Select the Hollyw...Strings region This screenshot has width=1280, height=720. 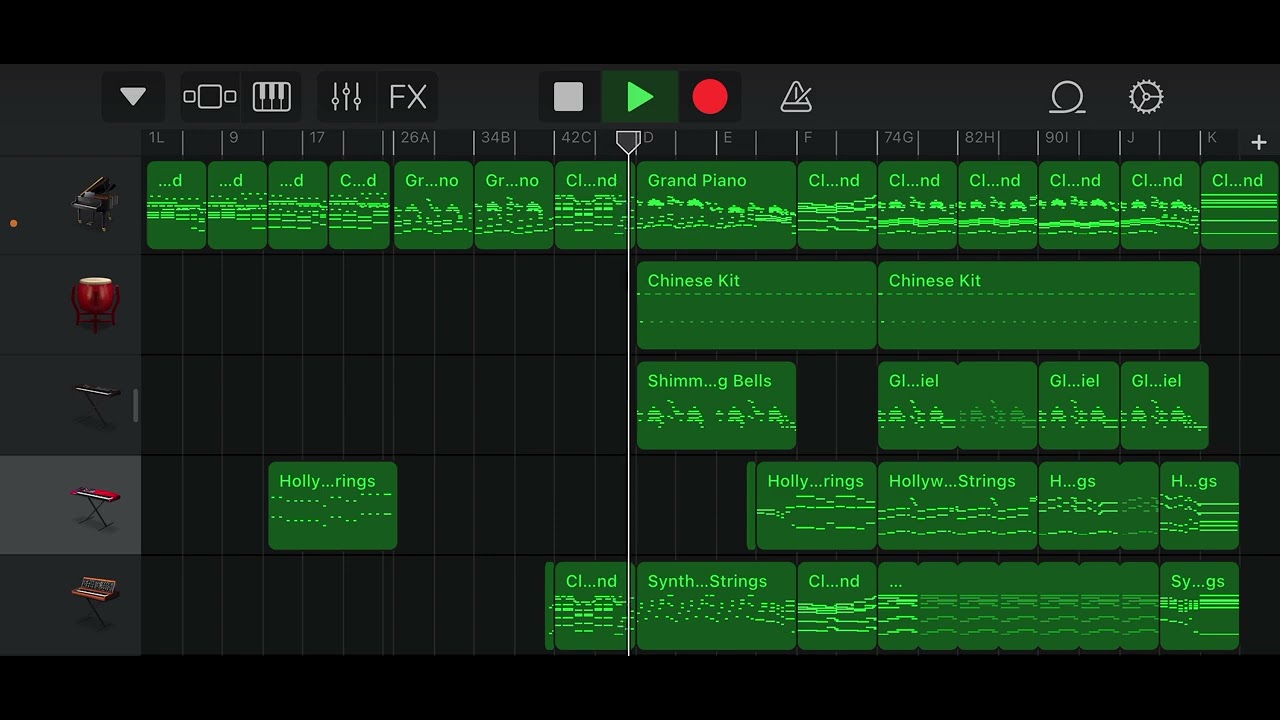click(957, 505)
